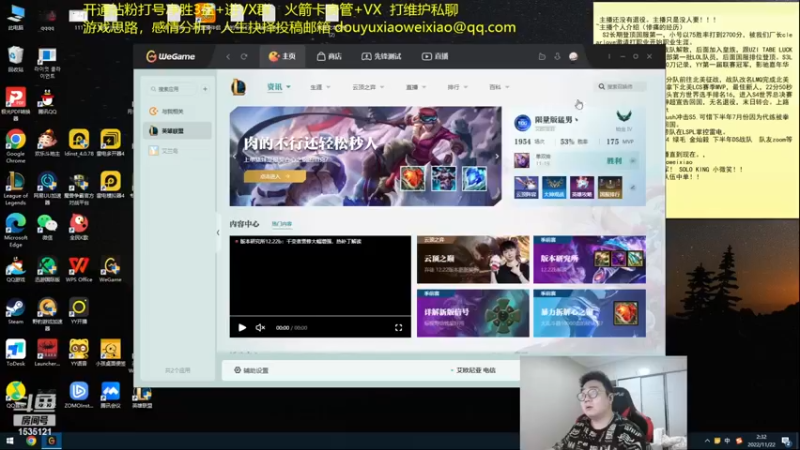
Task: Open 辅助设置 assist settings
Action: [x=251, y=370]
